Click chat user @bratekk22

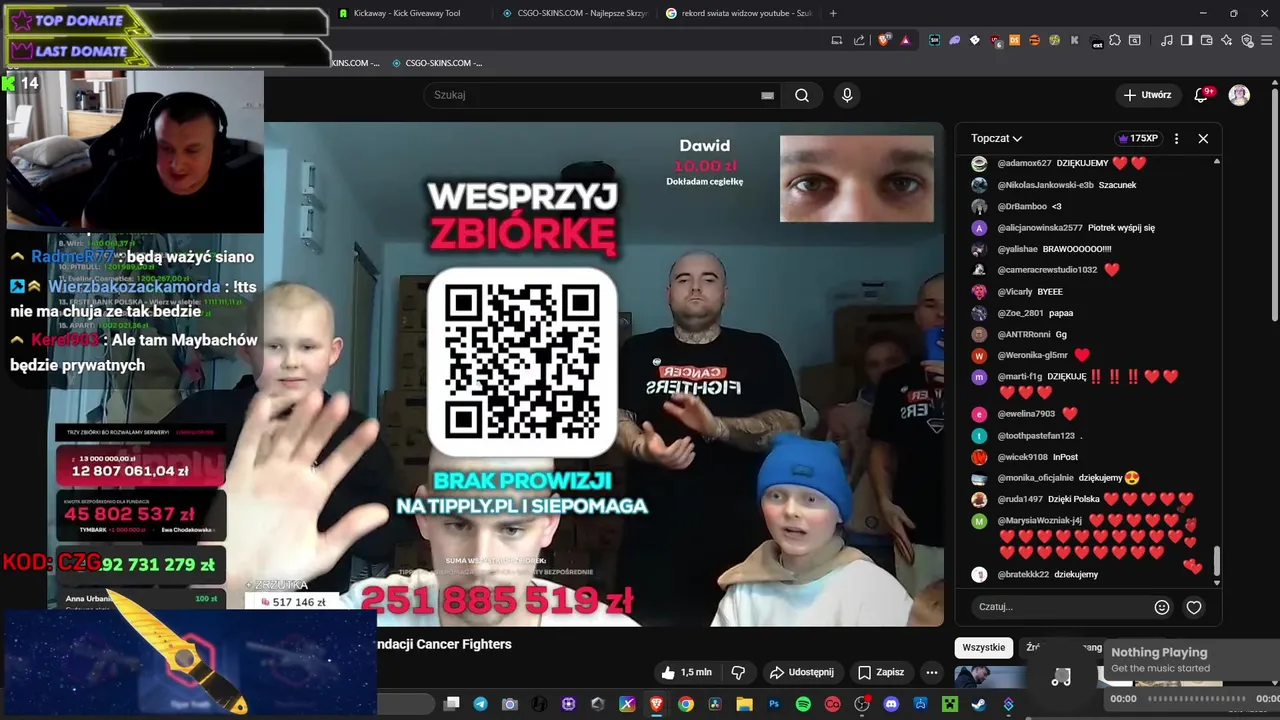click(1023, 574)
